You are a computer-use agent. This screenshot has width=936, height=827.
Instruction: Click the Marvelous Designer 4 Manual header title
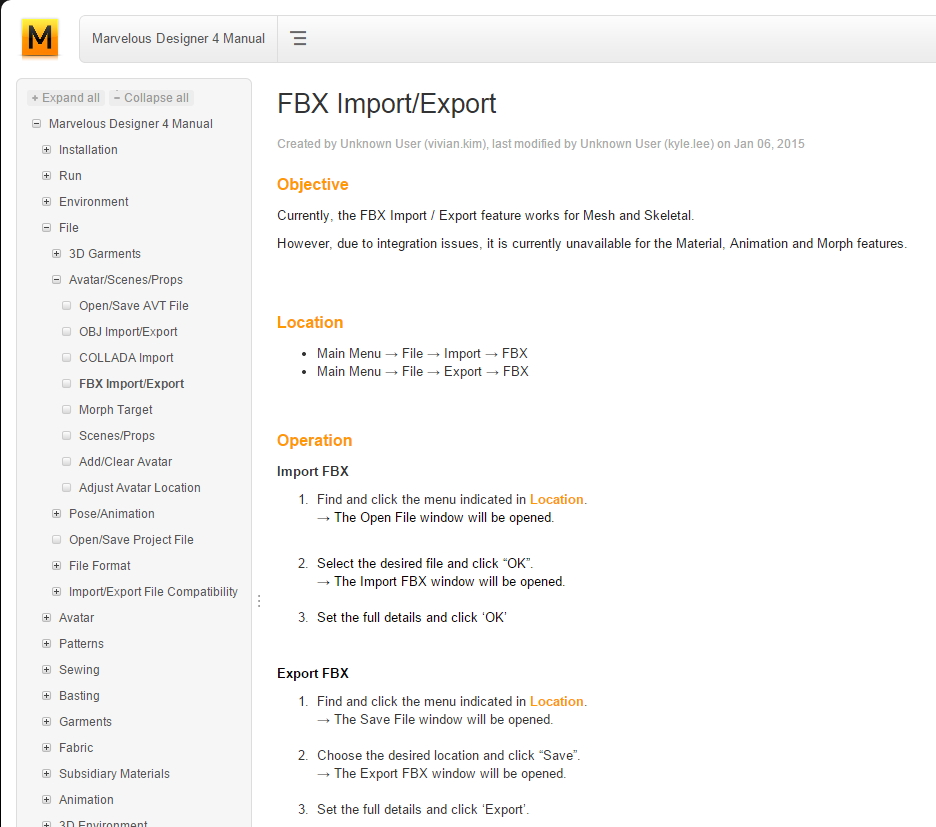[x=178, y=38]
